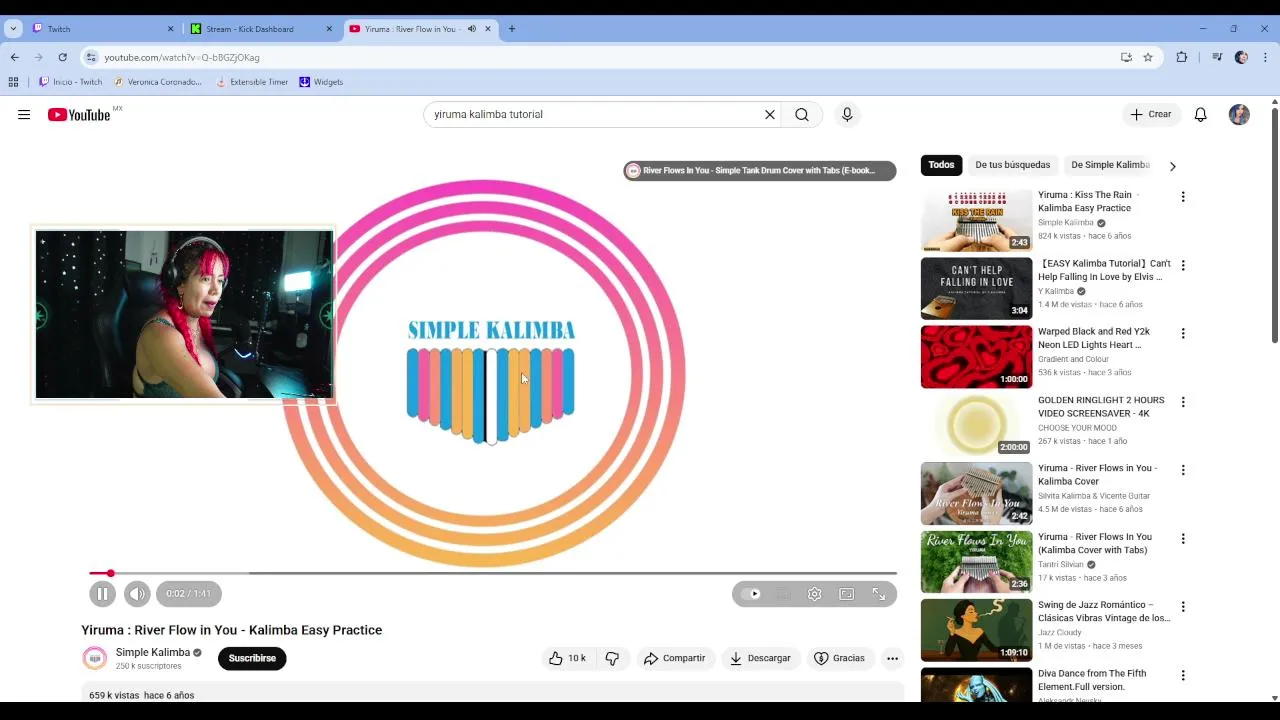Switch to theater mode
Screen dimensions: 1280x720
pos(847,594)
